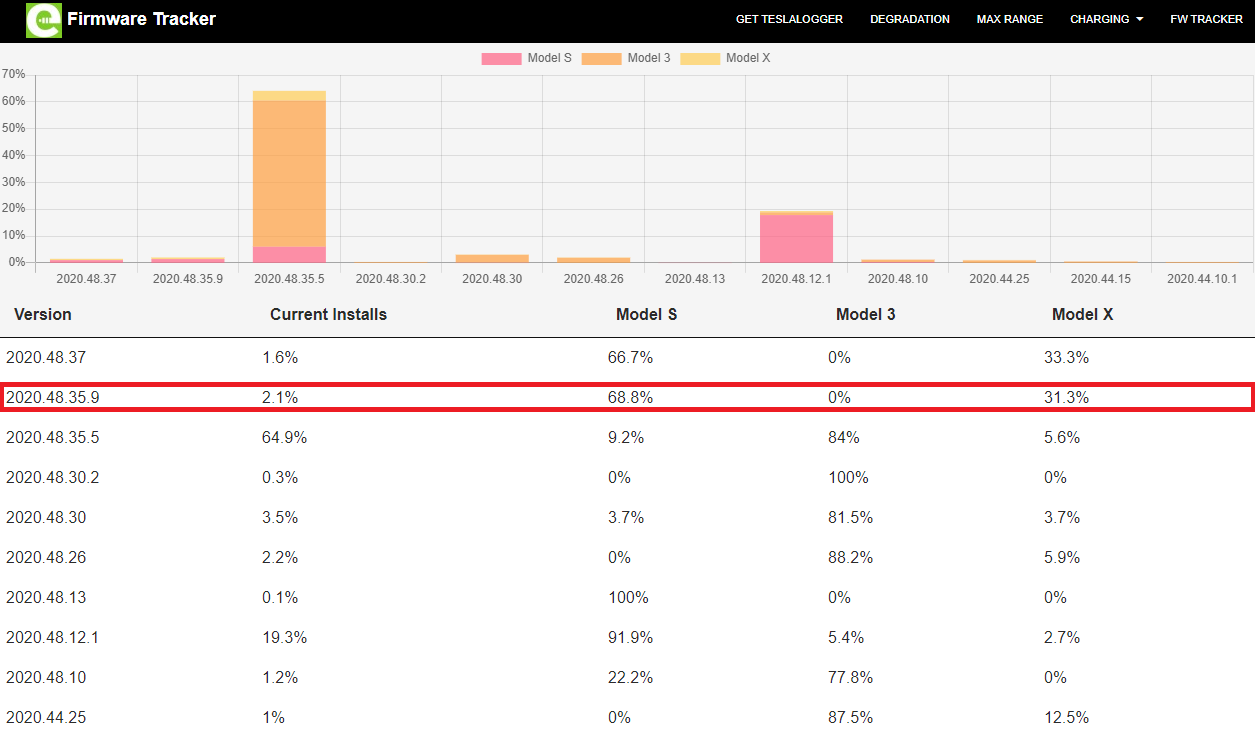Viewport: 1255px width, 737px height.
Task: Open the FW TRACKER page
Action: pyautogui.click(x=1206, y=19)
